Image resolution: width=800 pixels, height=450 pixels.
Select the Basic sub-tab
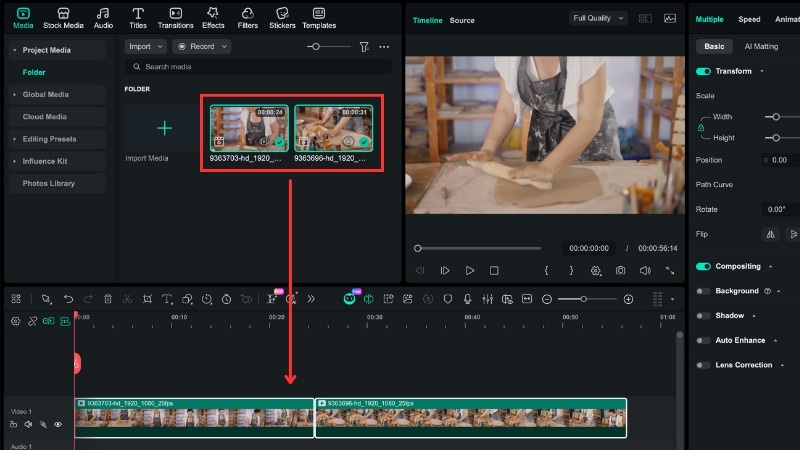pyautogui.click(x=714, y=46)
